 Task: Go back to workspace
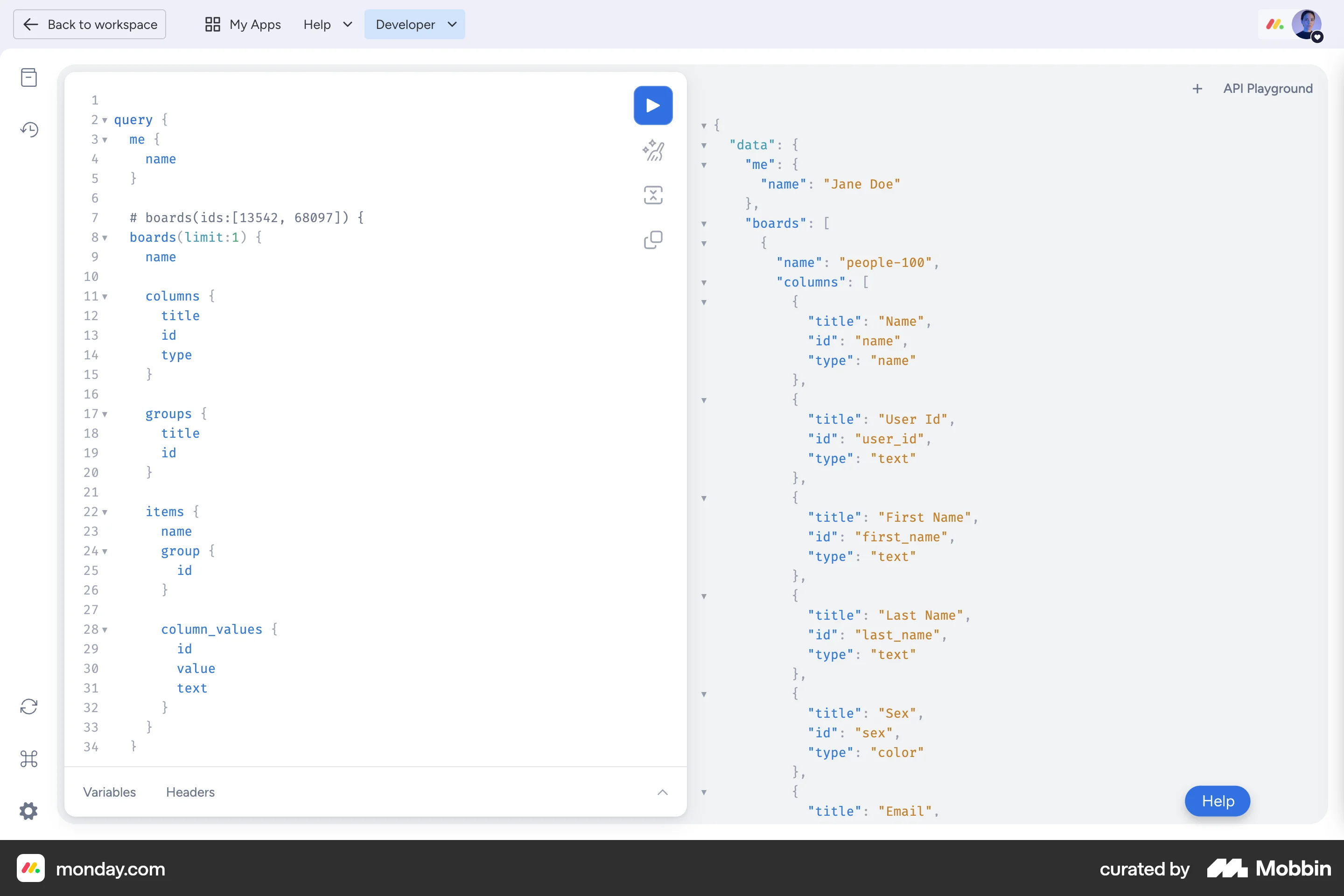pos(90,25)
